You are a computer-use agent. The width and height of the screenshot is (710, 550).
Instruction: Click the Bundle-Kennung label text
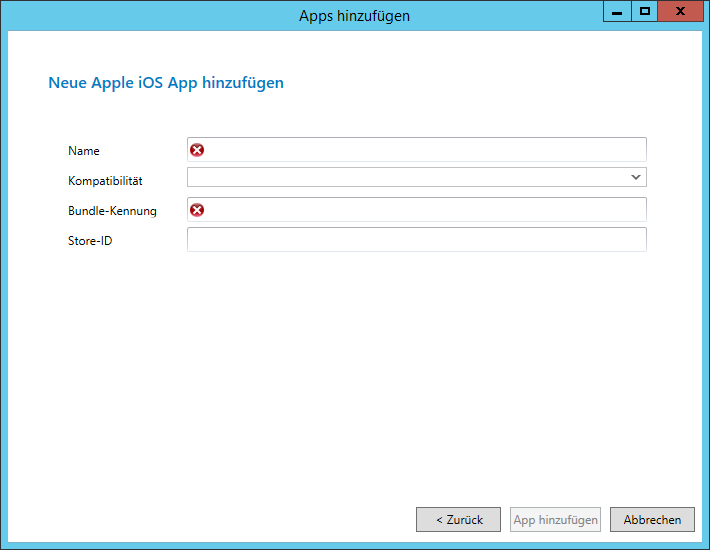pyautogui.click(x=112, y=211)
